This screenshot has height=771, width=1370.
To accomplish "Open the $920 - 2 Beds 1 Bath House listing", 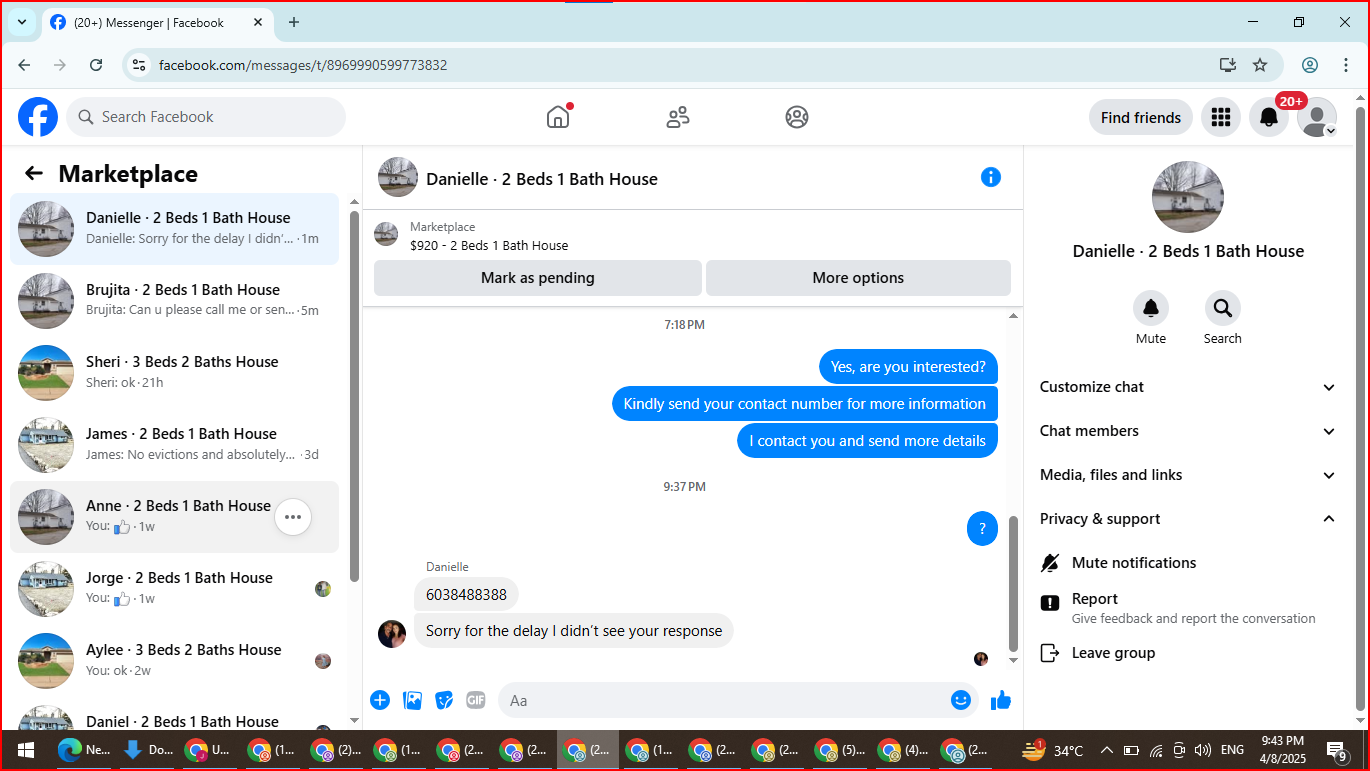I will [489, 245].
